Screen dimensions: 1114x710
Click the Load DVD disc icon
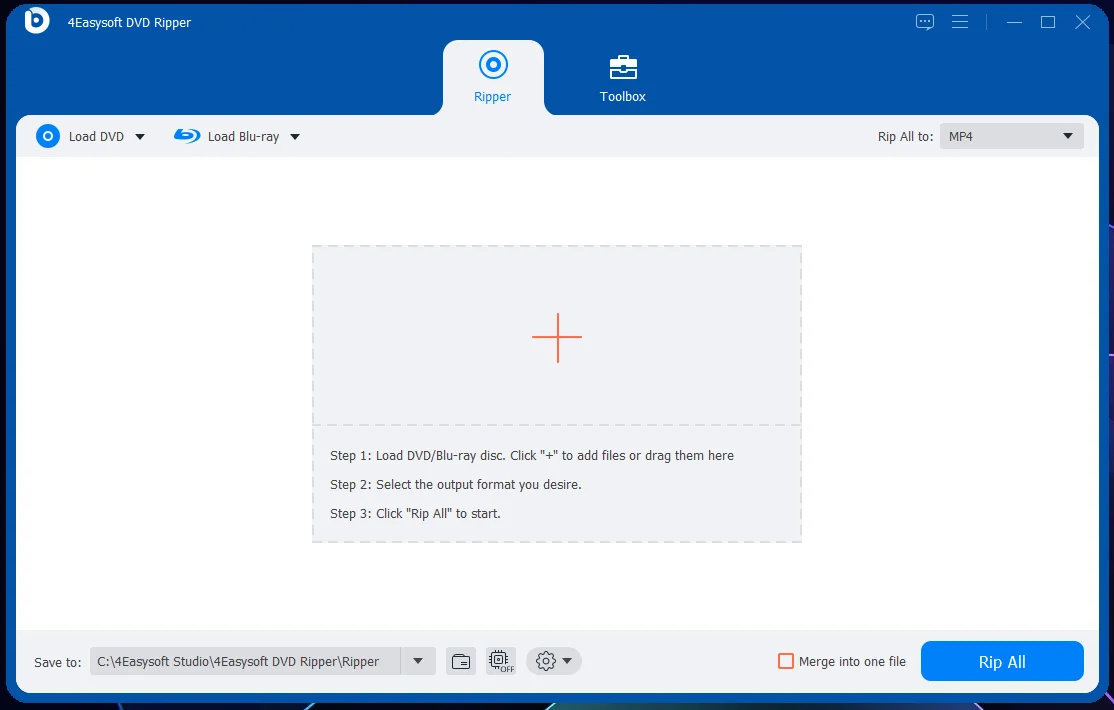click(48, 136)
